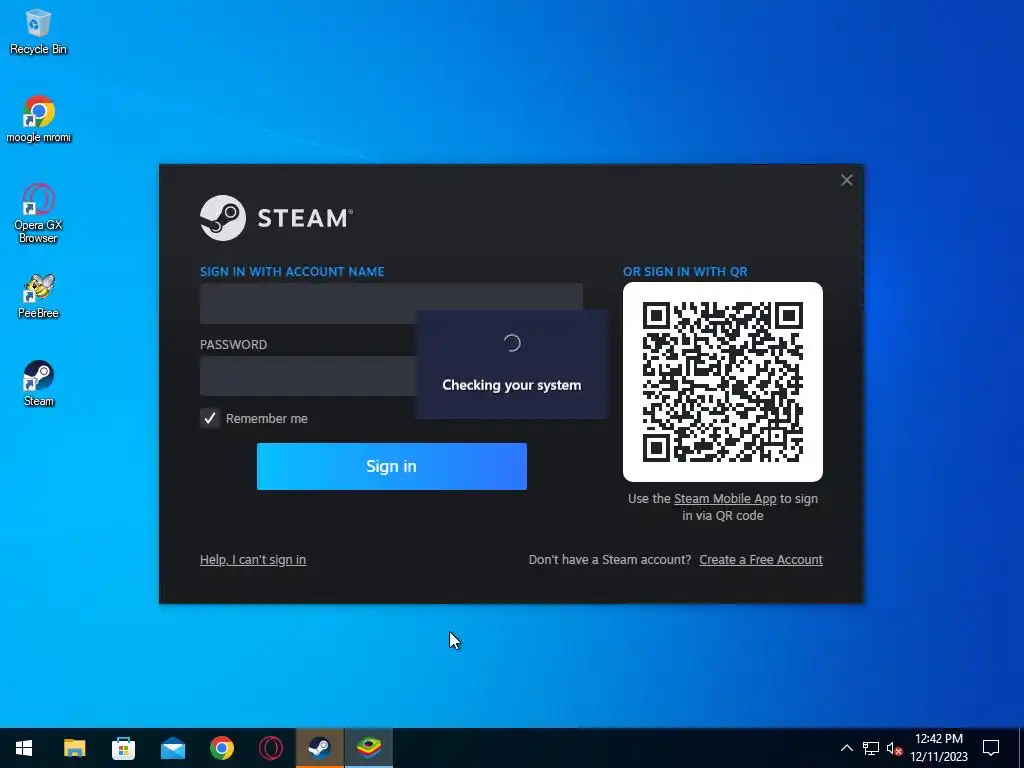Click the 'PASSWORD' label
This screenshot has width=1024, height=768.
click(x=233, y=345)
